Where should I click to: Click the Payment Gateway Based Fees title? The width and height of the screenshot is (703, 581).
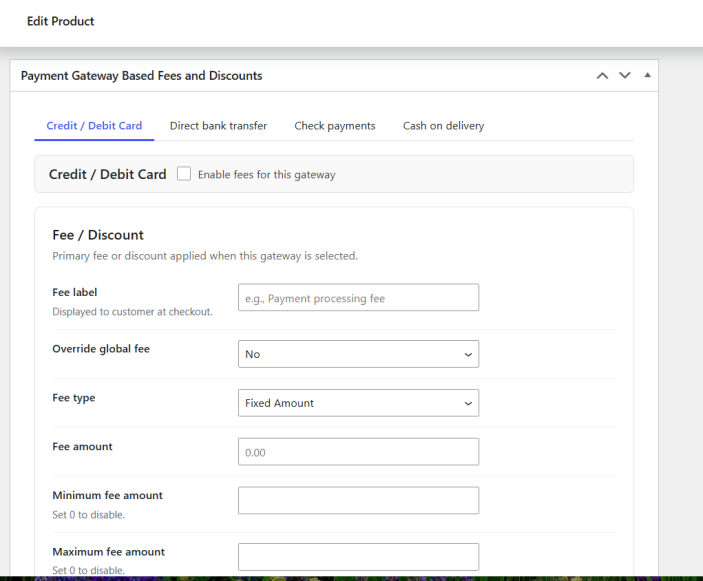(142, 76)
